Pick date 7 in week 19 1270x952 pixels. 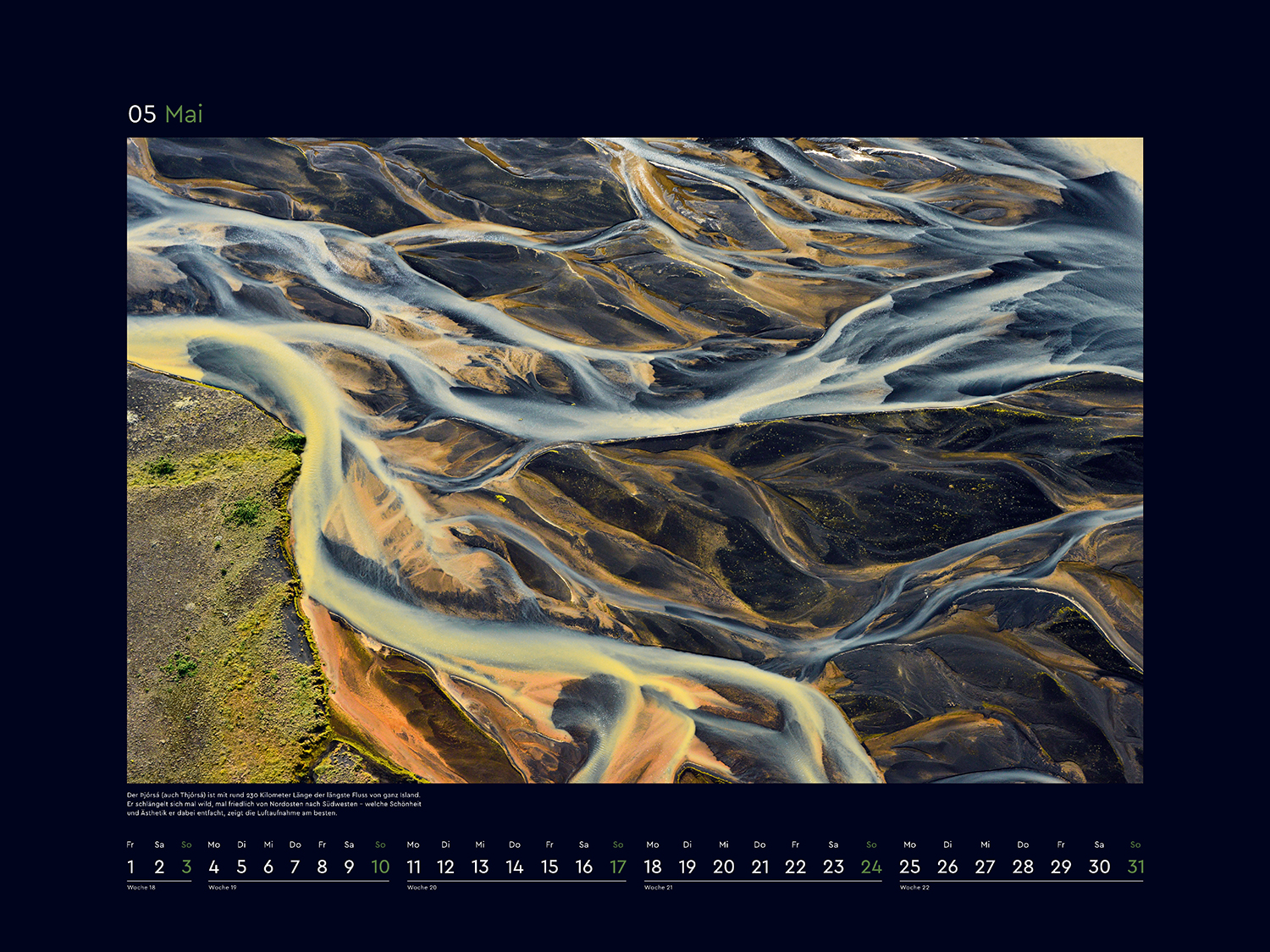(x=295, y=867)
